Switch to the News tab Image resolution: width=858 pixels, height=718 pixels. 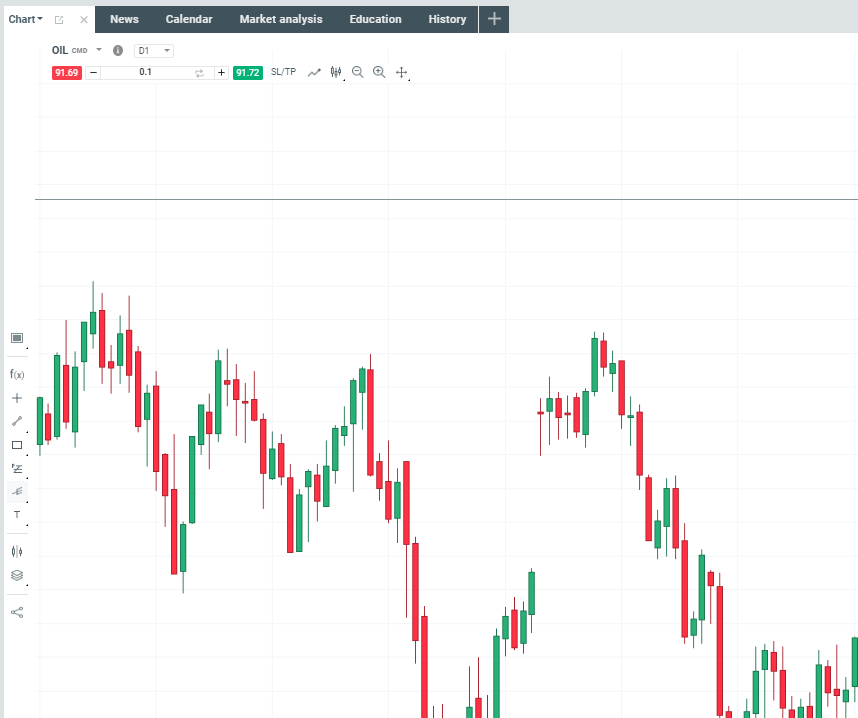tap(124, 19)
